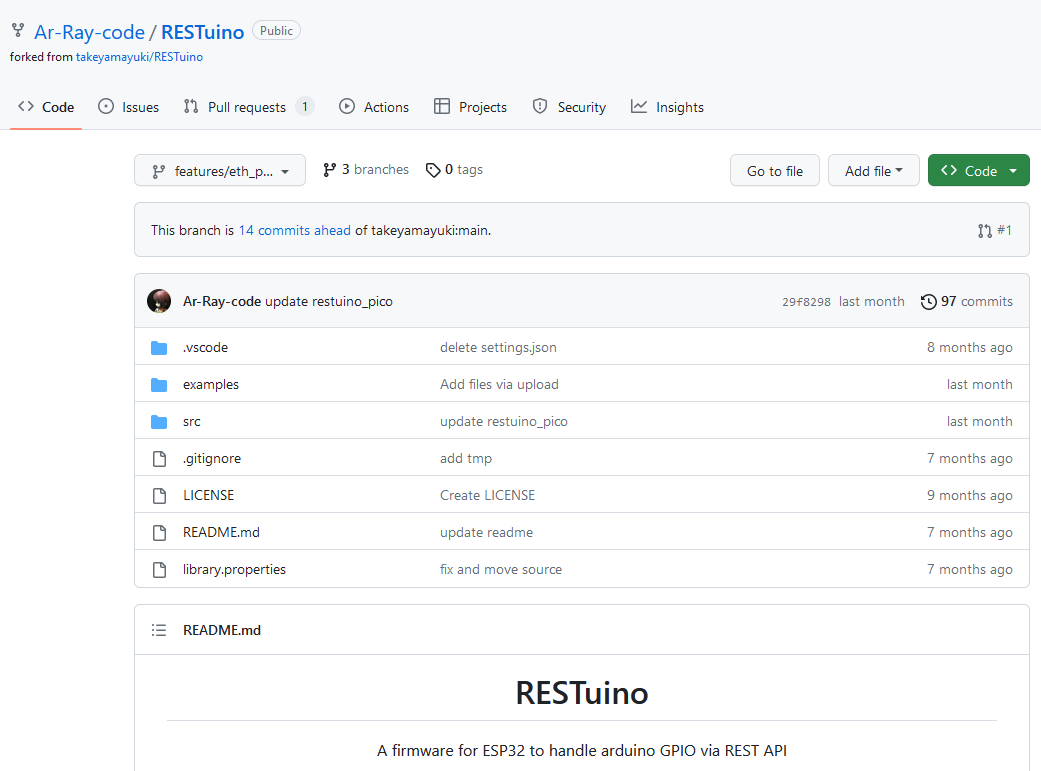The width and height of the screenshot is (1041, 771).
Task: Click the pull requests count badge 1
Action: (305, 106)
